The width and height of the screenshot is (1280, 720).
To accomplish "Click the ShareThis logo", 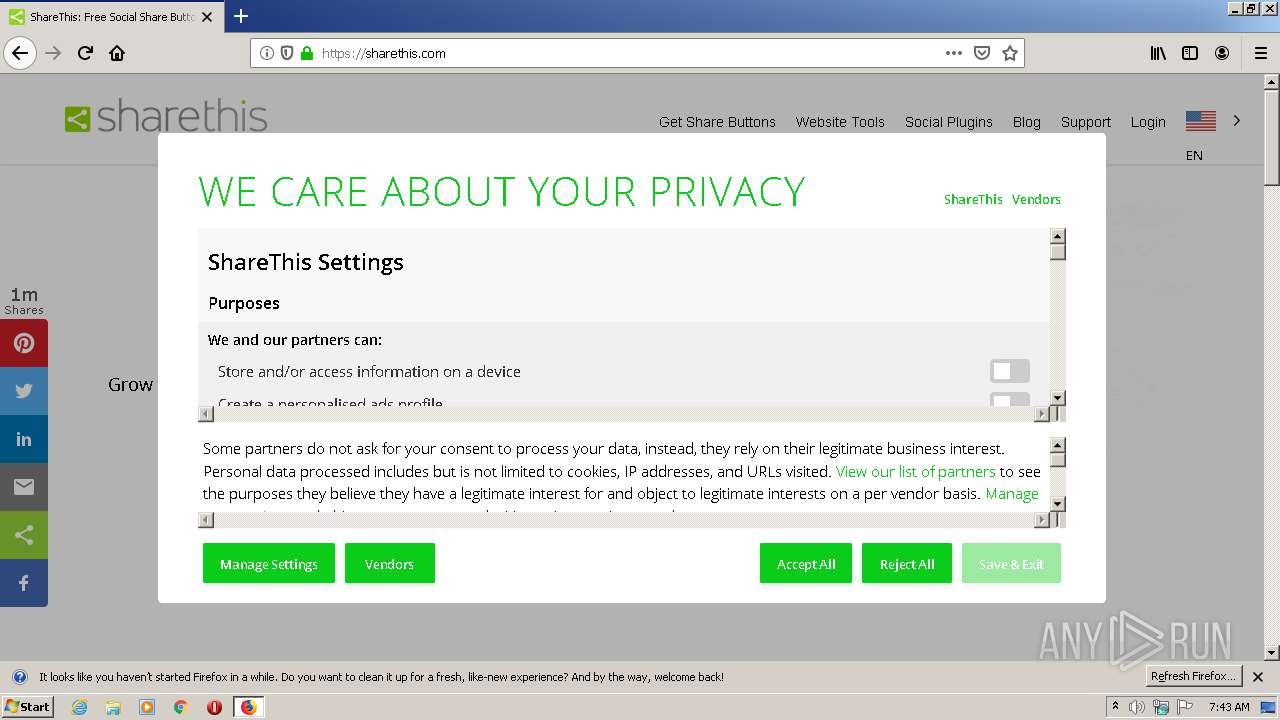I will [166, 117].
